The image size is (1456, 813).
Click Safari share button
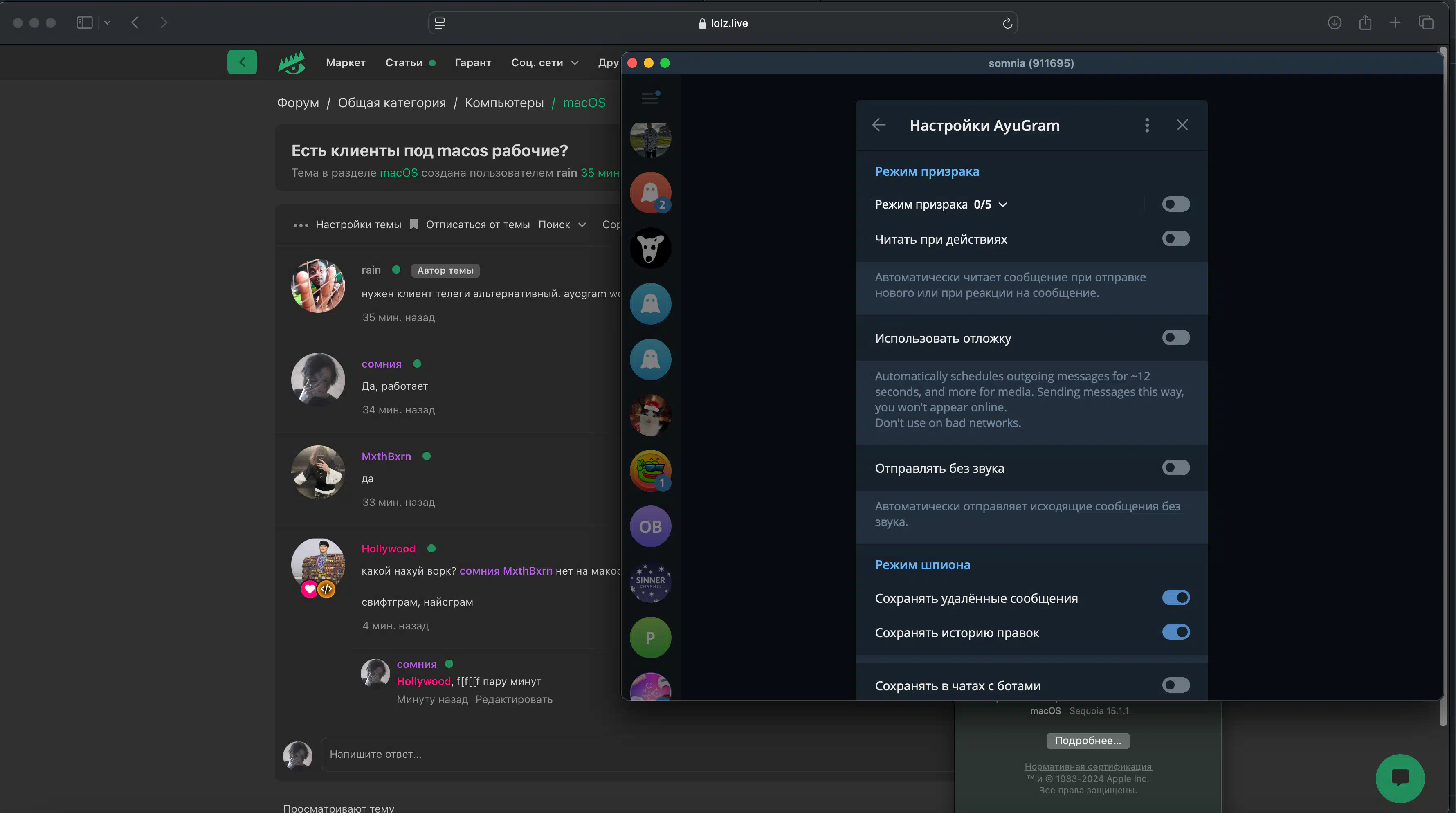click(x=1365, y=22)
